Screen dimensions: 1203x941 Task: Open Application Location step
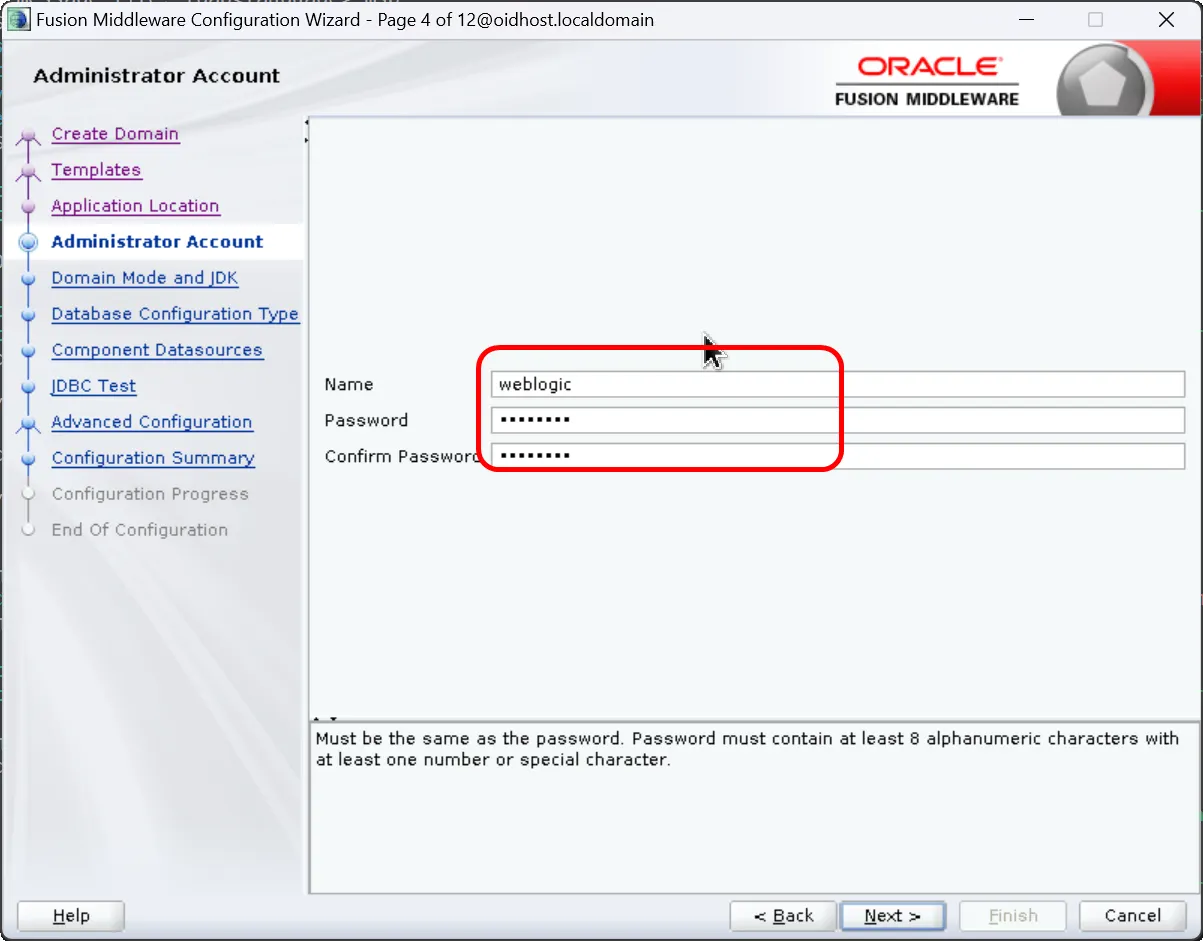[x=135, y=206]
